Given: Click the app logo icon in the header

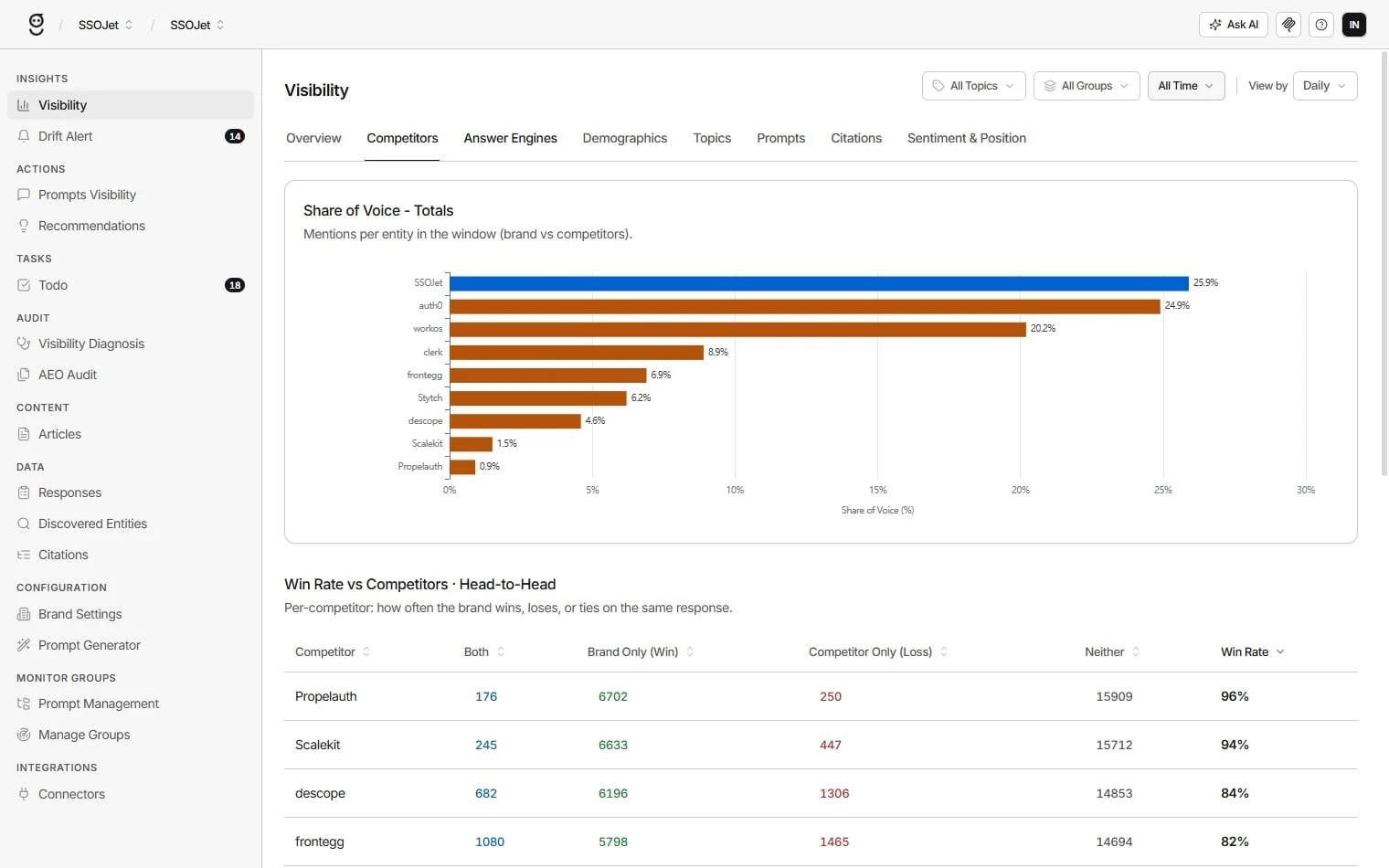Looking at the screenshot, I should (36, 25).
